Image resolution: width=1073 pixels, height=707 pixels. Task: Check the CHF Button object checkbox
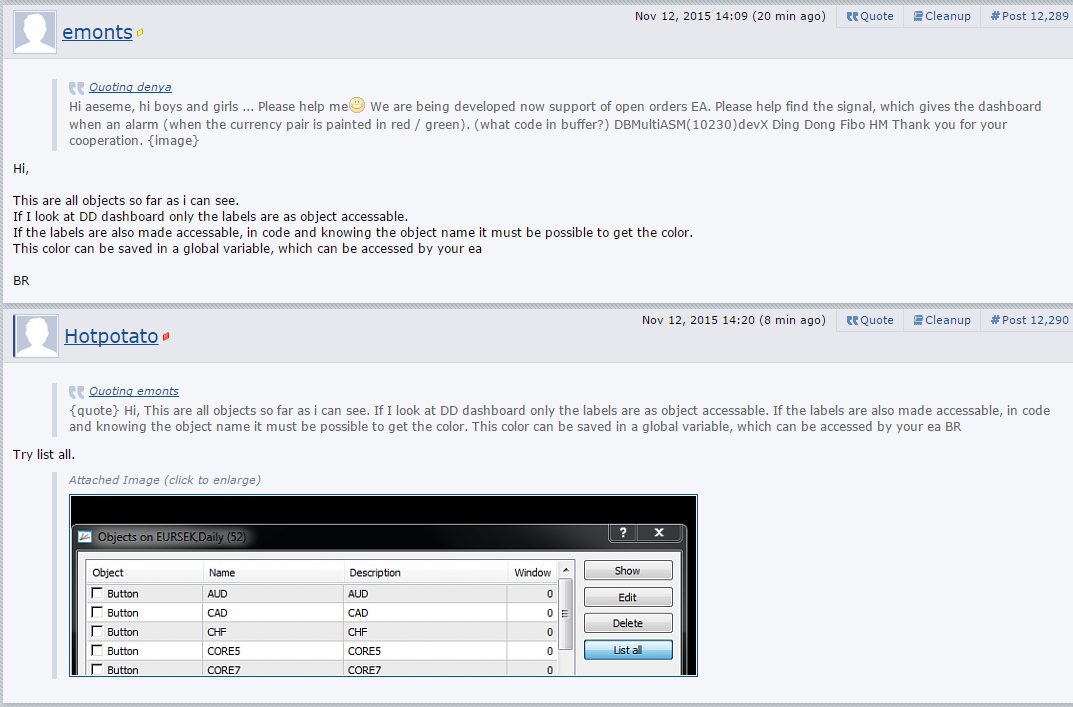pos(96,631)
